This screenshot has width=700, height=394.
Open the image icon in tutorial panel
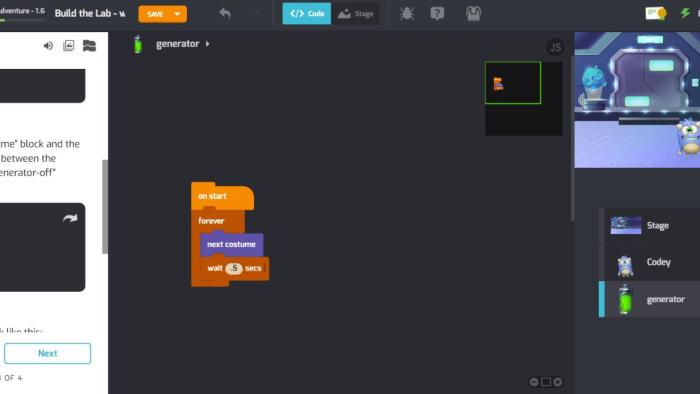coord(69,46)
